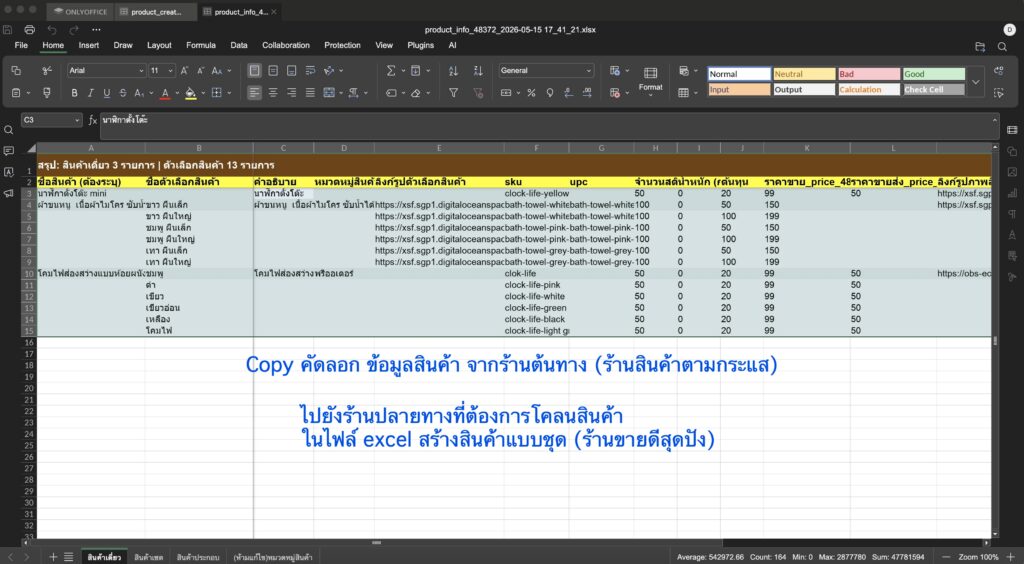Open the File menu

click(x=21, y=46)
